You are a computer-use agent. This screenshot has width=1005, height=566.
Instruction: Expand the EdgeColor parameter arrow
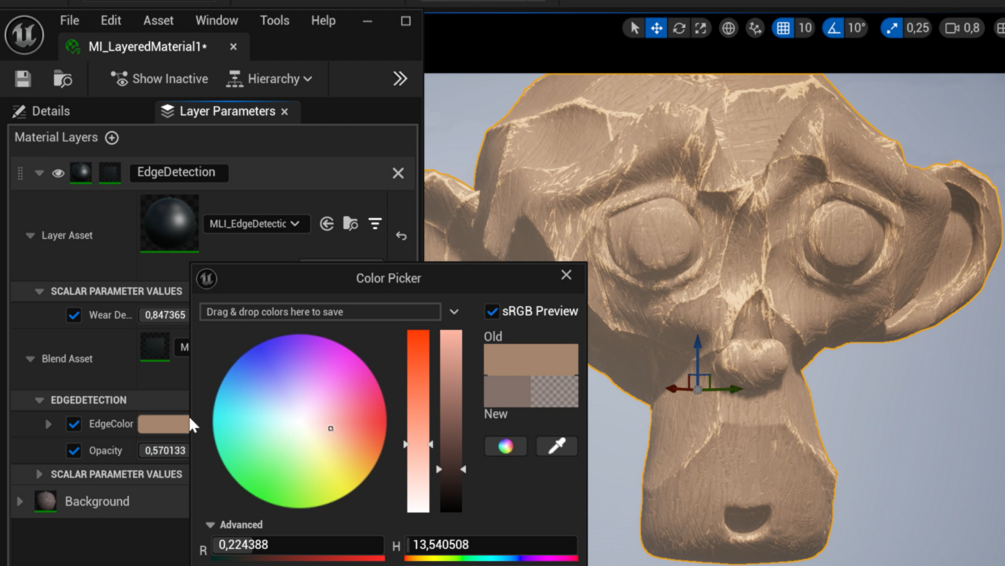pyautogui.click(x=48, y=424)
